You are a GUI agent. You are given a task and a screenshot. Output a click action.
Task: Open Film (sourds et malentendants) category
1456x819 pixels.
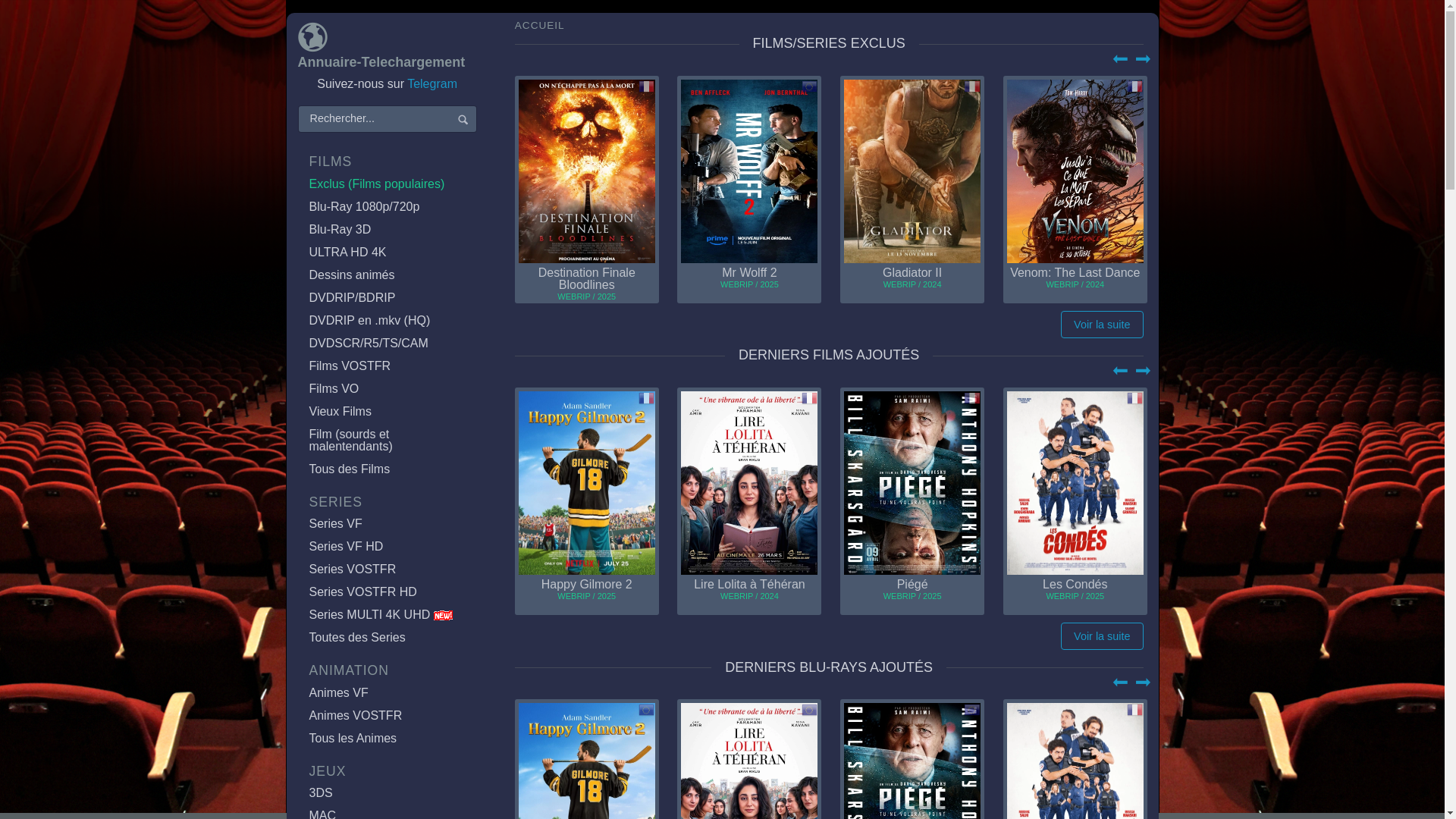pos(351,441)
